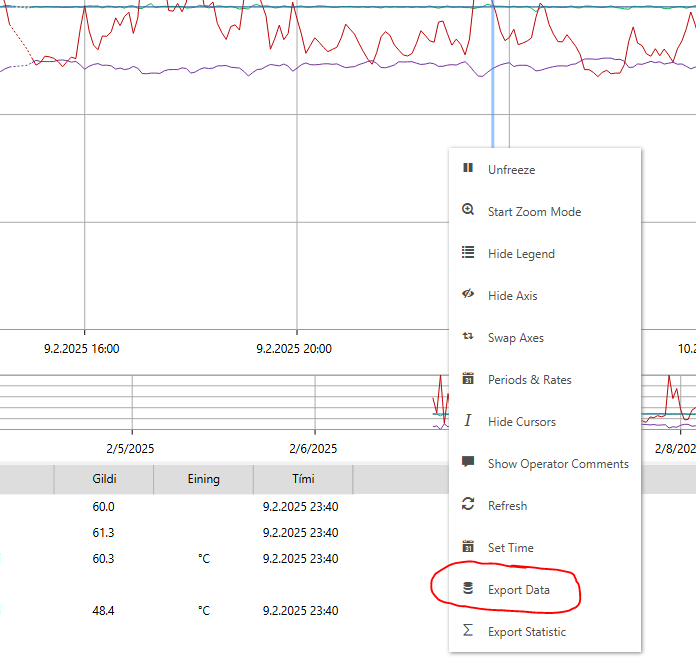The image size is (696, 662).
Task: Click the pause icon beside Unfreeze
Action: pyautogui.click(x=467, y=169)
